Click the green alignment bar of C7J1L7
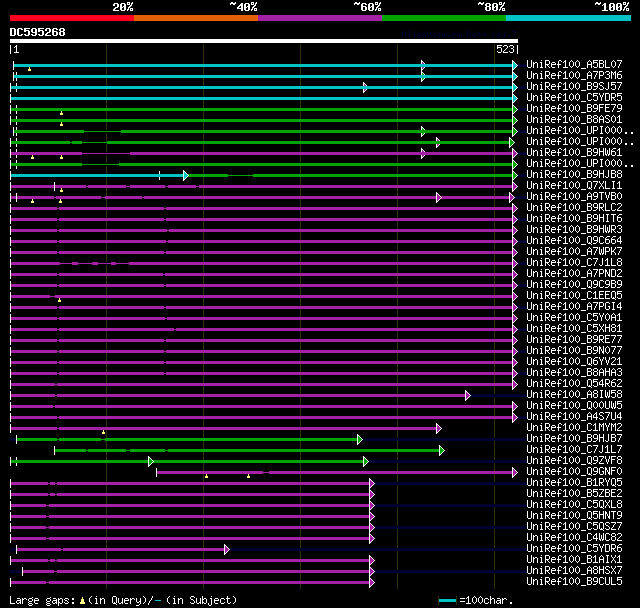 (247, 450)
